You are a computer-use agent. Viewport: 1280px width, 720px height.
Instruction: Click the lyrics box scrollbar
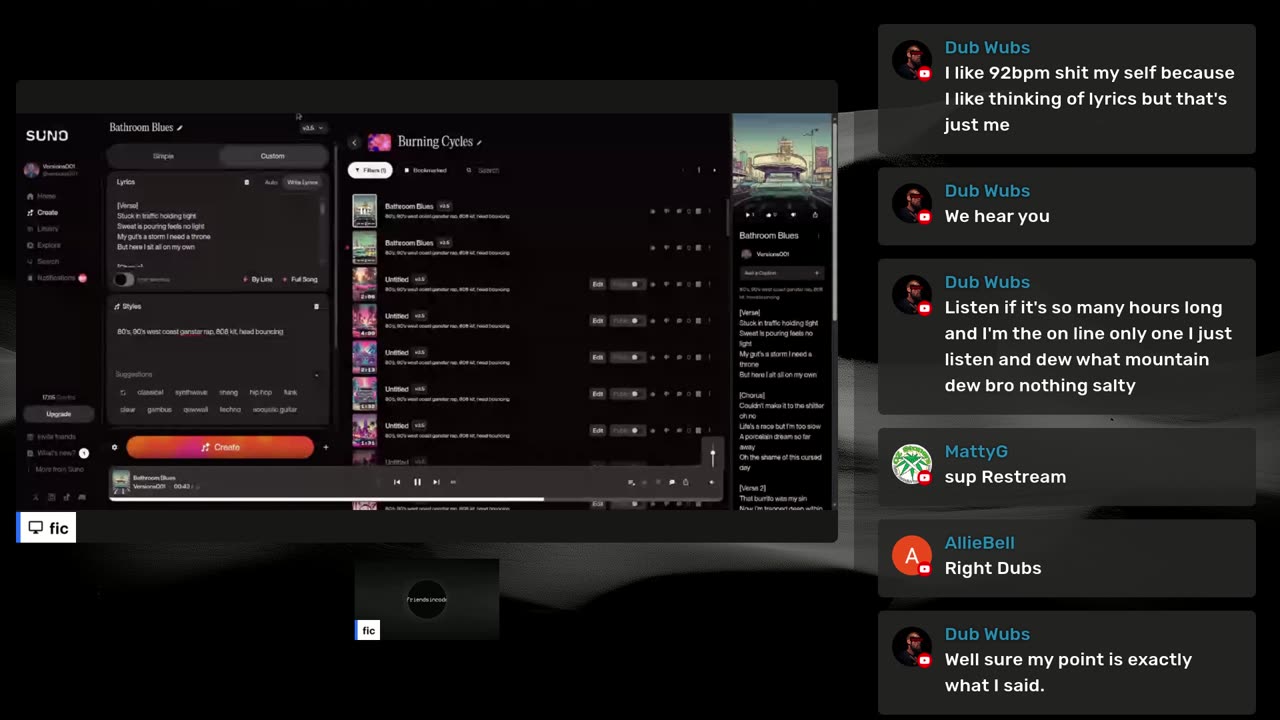pos(322,208)
